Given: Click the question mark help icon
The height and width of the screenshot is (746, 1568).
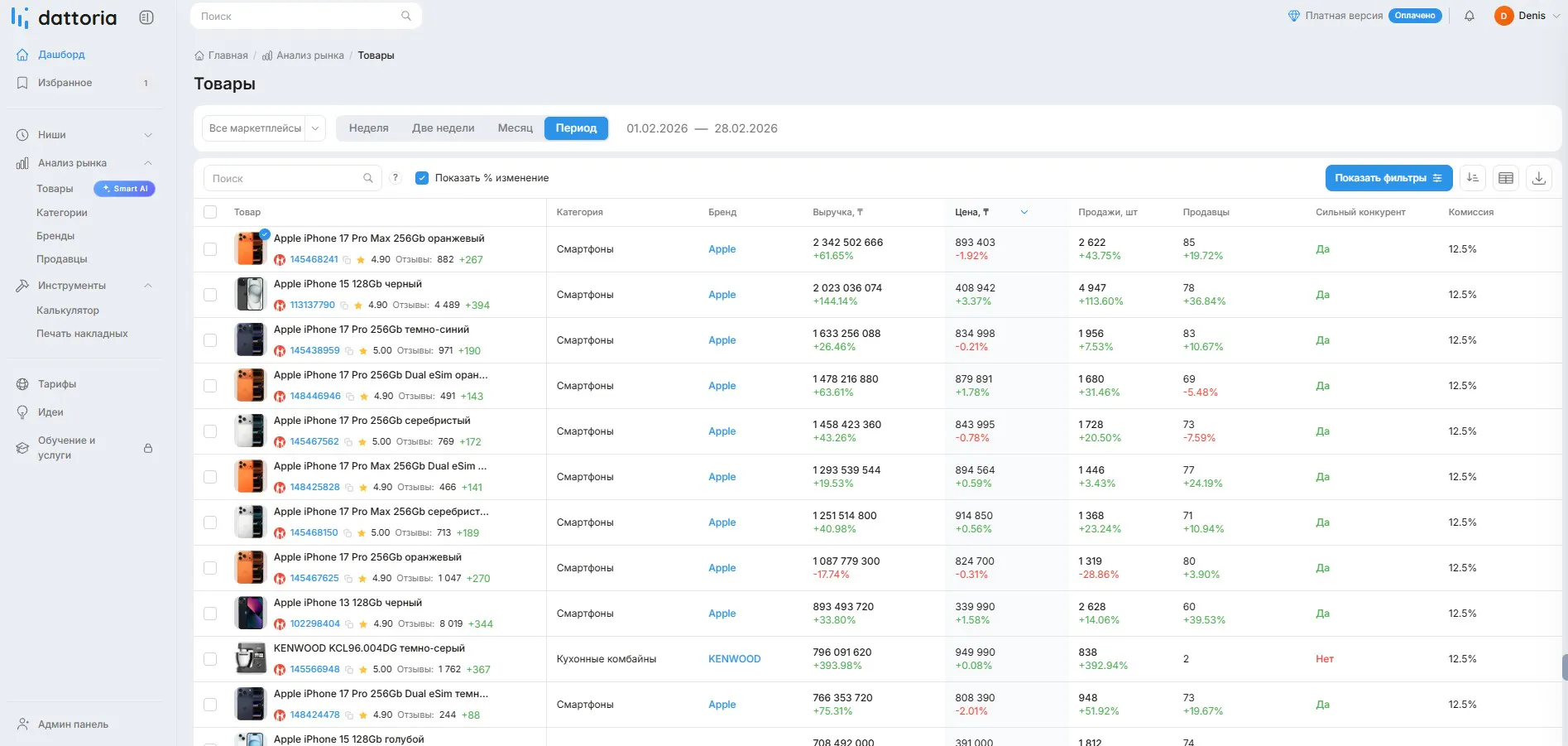Looking at the screenshot, I should point(396,177).
